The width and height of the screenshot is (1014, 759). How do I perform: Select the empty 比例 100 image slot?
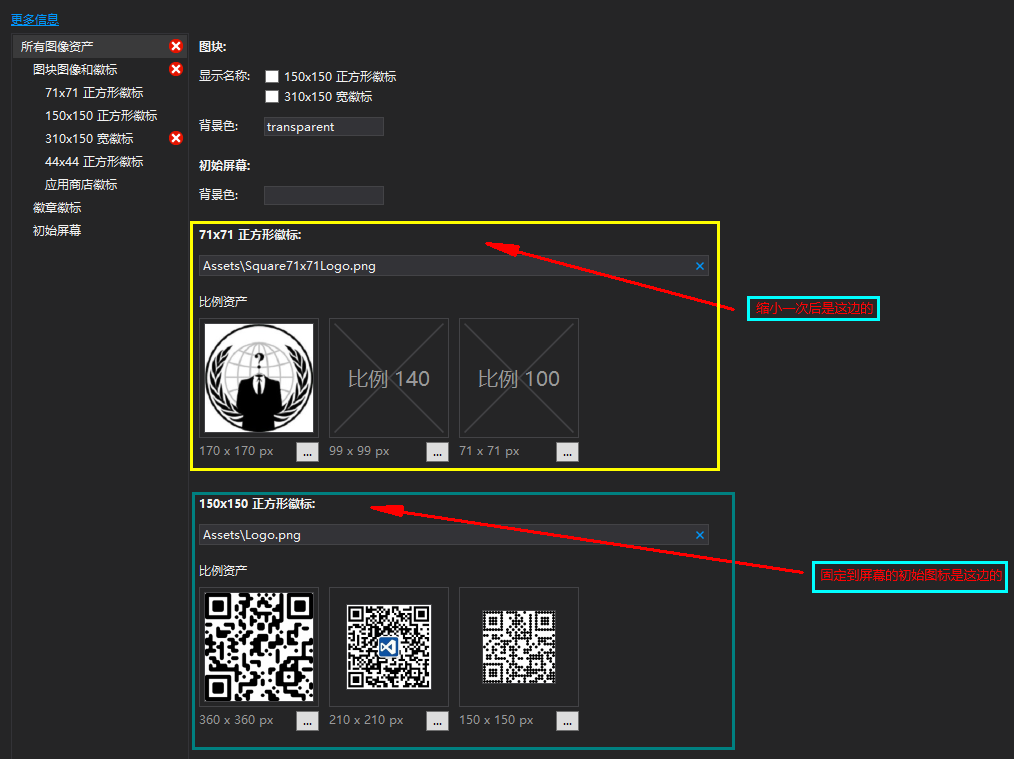[519, 378]
